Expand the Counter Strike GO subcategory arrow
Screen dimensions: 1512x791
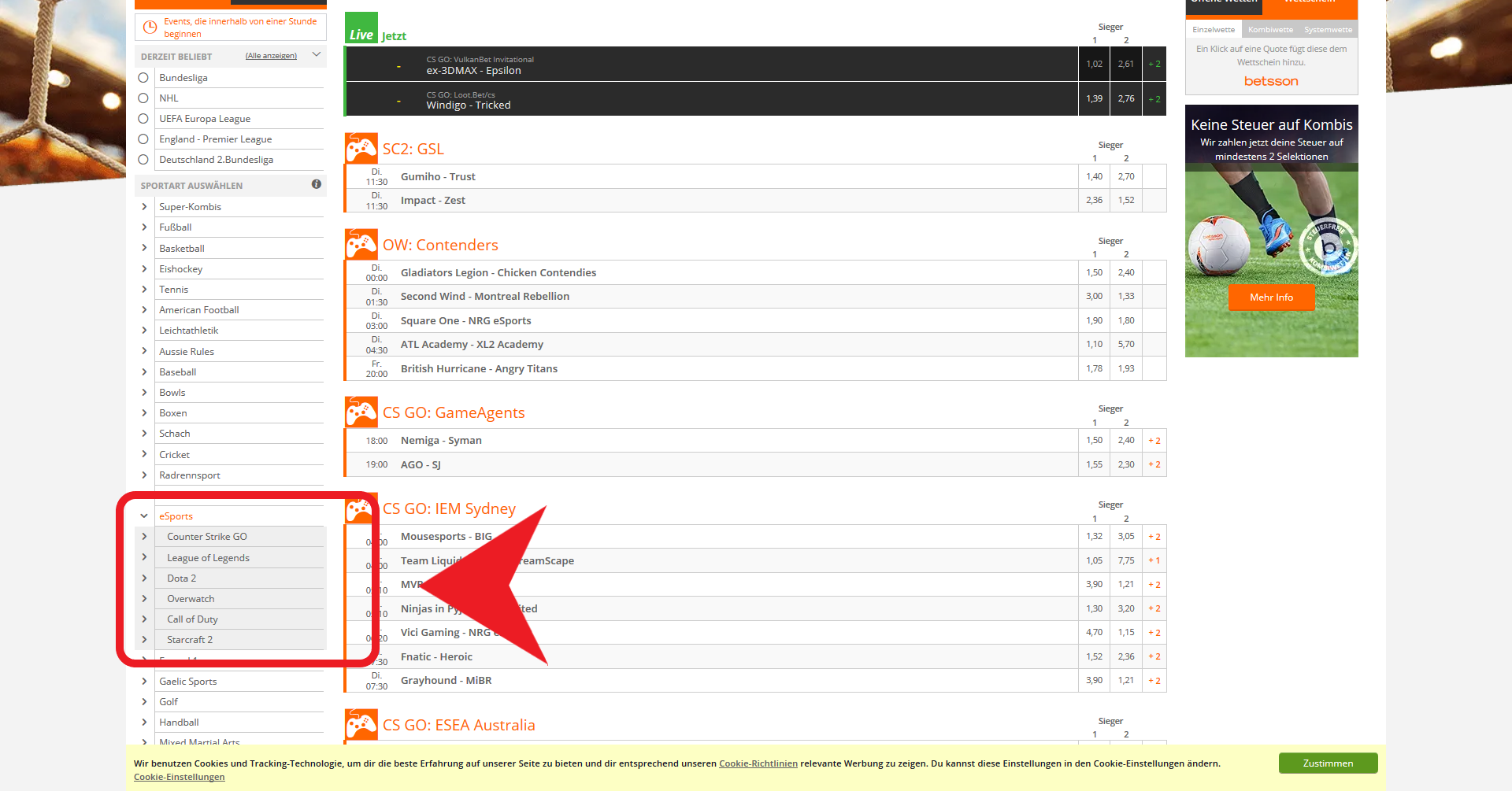coord(144,537)
